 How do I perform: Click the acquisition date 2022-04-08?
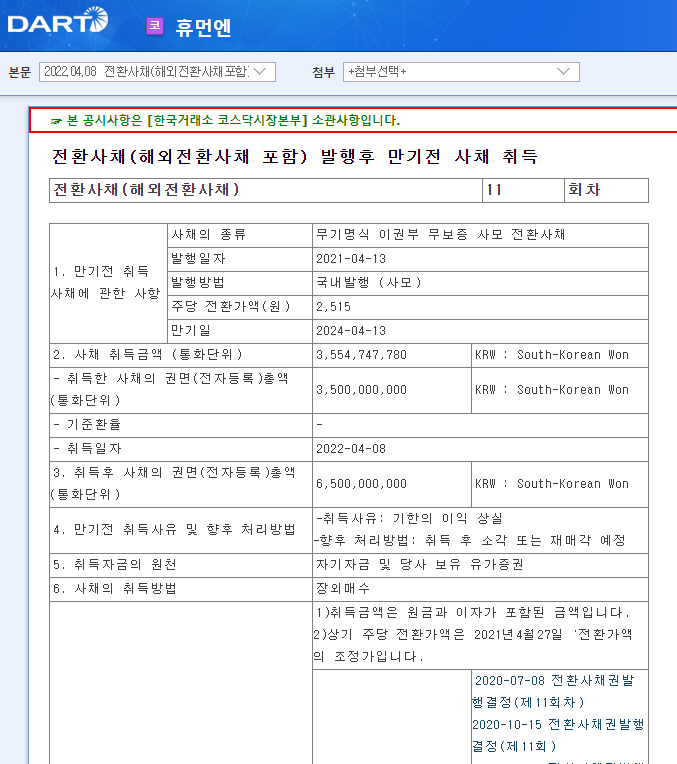point(351,449)
